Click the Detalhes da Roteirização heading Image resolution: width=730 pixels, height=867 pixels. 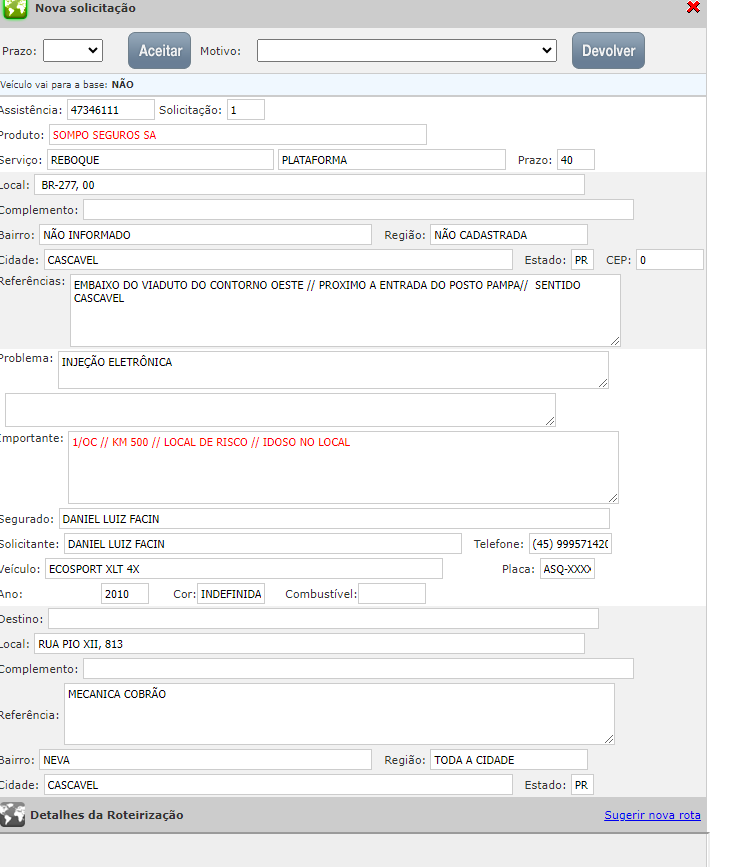[x=107, y=815]
